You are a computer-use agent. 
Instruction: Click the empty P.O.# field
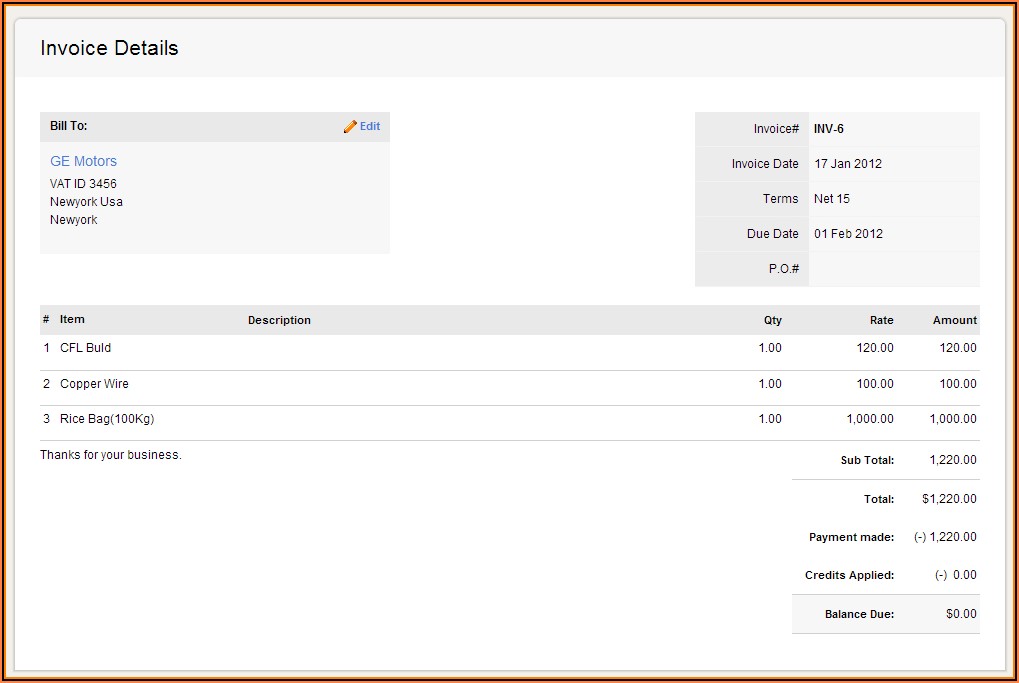point(880,268)
